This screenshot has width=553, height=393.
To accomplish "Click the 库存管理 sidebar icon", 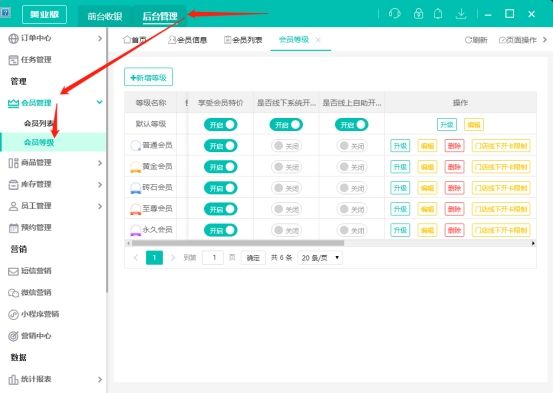I will coord(13,185).
